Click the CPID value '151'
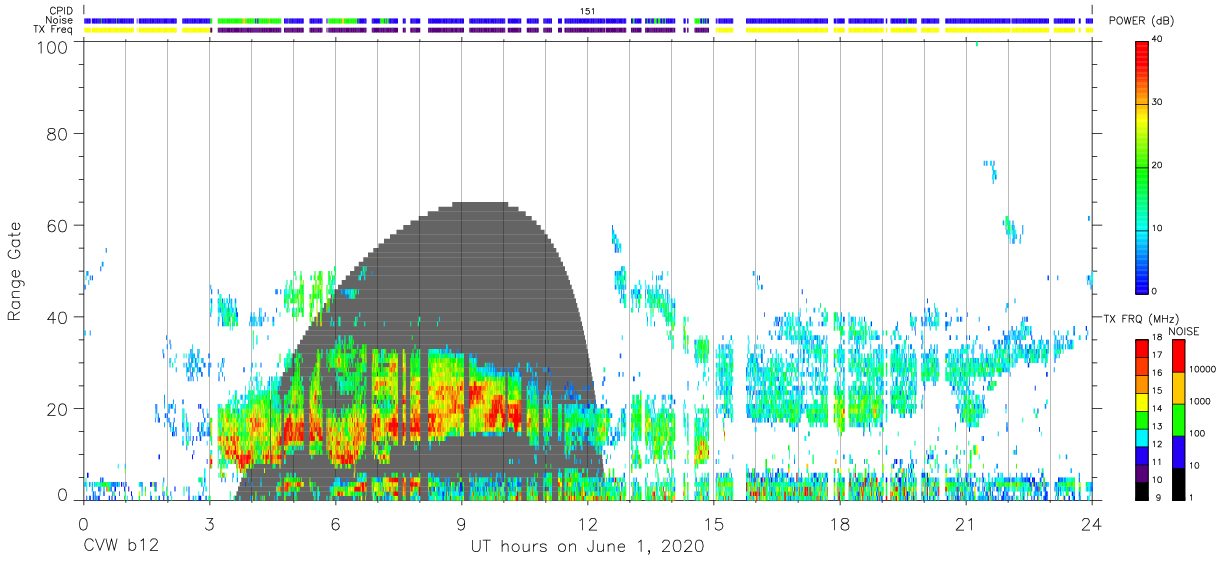 pos(587,11)
